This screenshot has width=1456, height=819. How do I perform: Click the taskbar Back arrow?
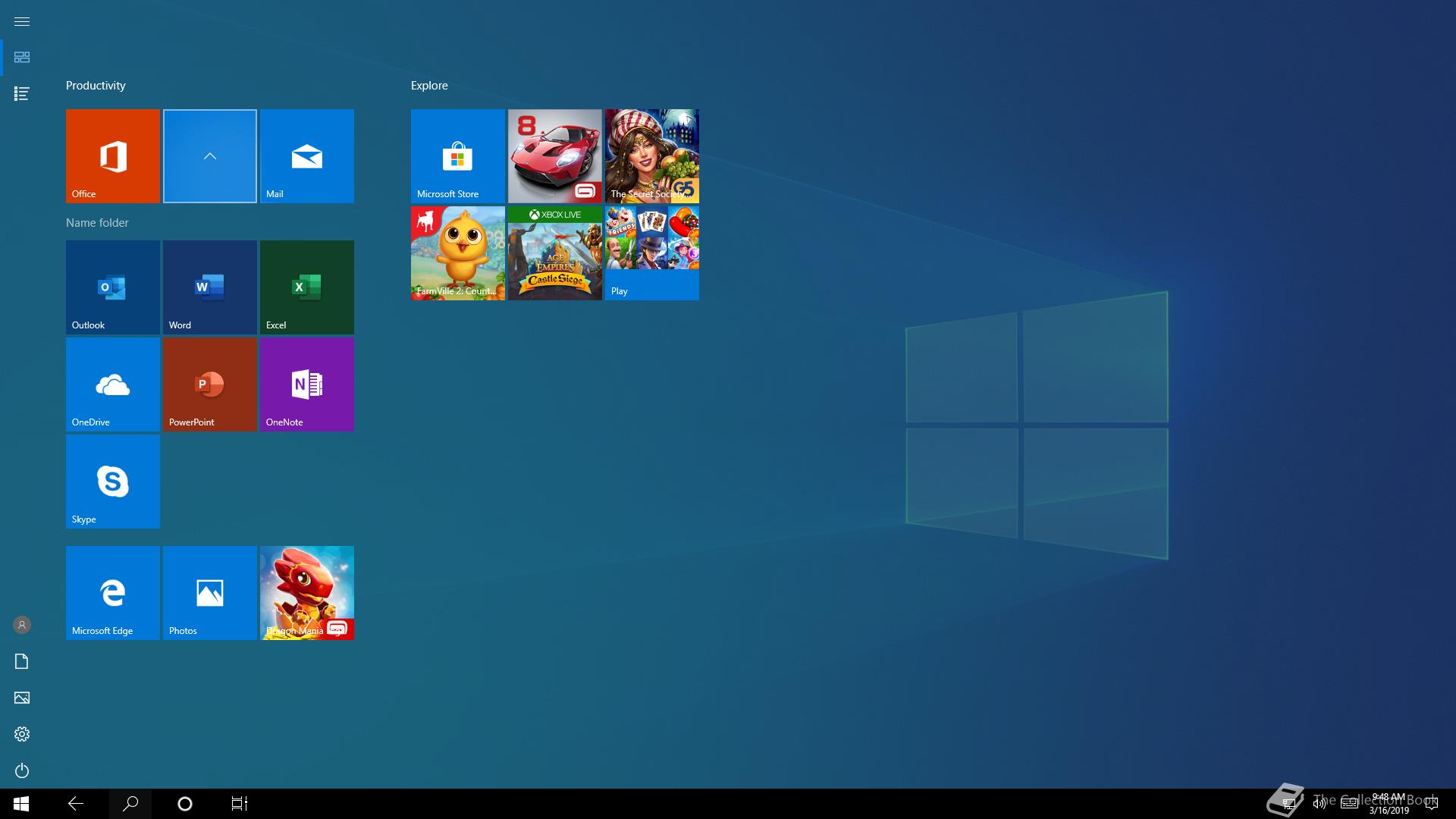[76, 804]
